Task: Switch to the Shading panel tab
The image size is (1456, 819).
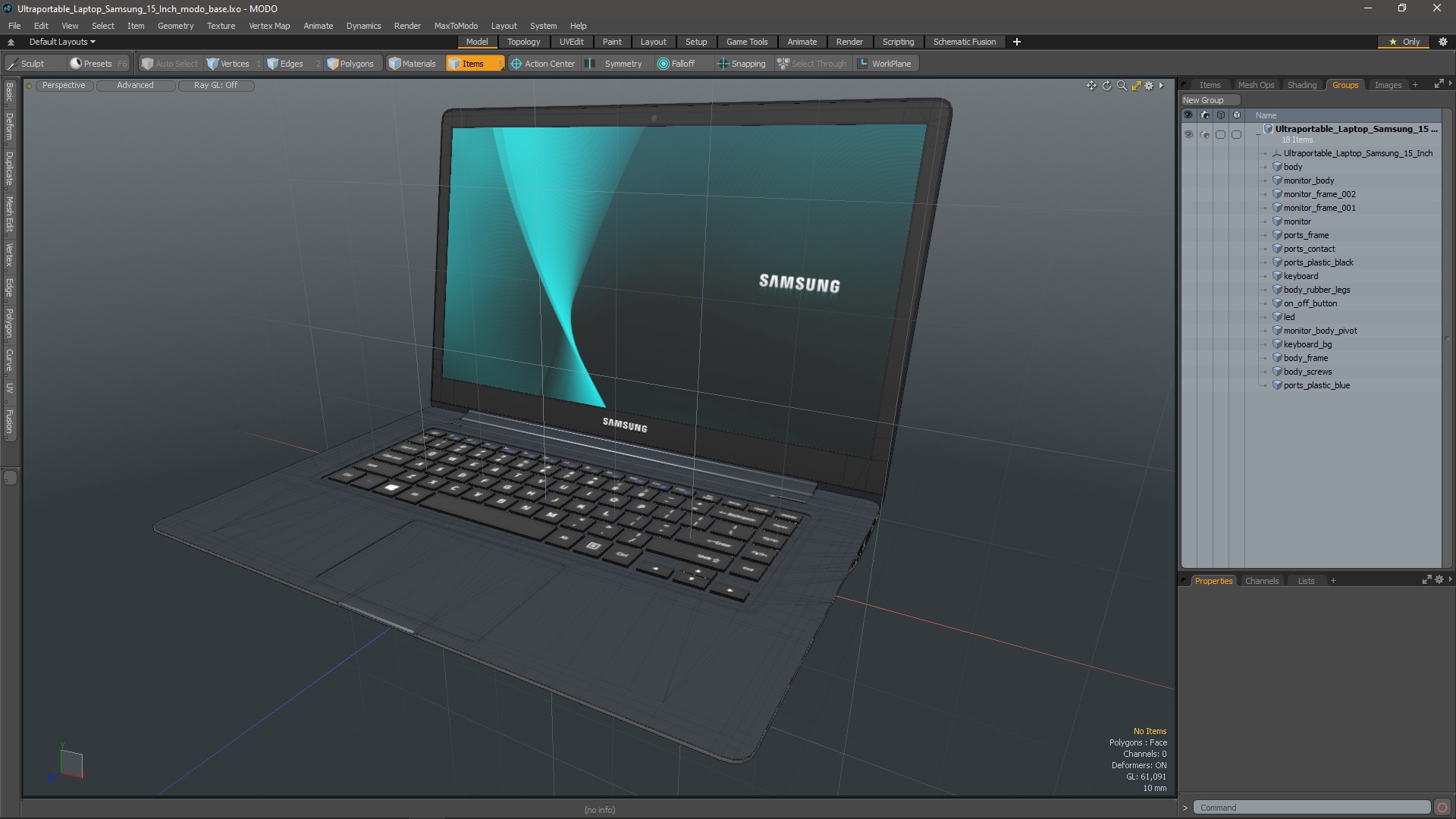Action: (x=1302, y=85)
